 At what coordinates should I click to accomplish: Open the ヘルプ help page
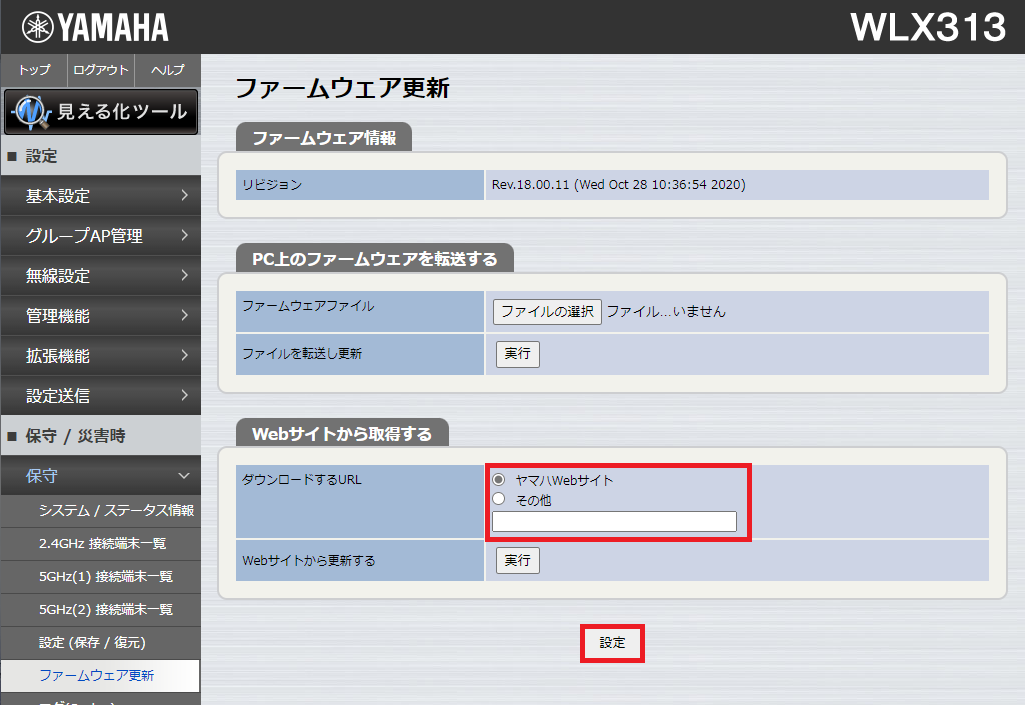(166, 70)
